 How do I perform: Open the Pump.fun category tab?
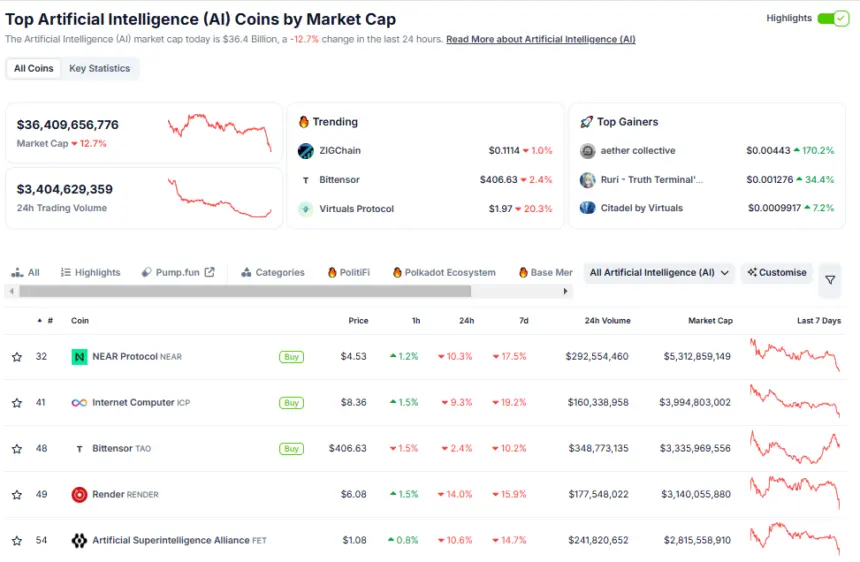[x=178, y=272]
